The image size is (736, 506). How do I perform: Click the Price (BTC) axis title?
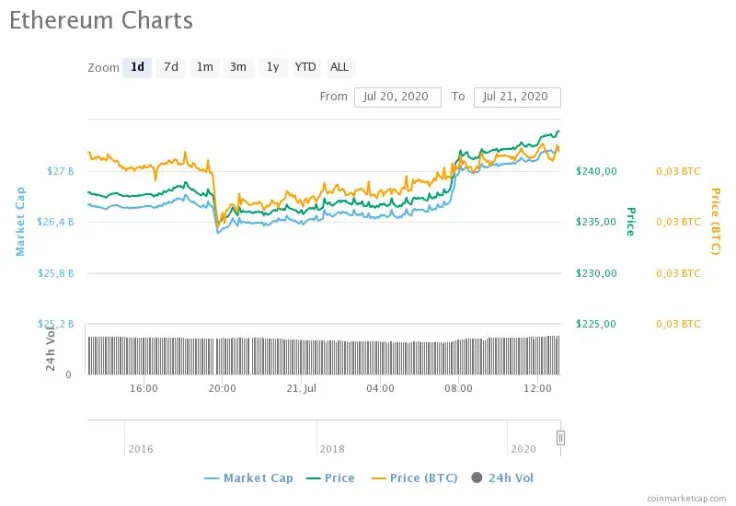[x=715, y=221]
